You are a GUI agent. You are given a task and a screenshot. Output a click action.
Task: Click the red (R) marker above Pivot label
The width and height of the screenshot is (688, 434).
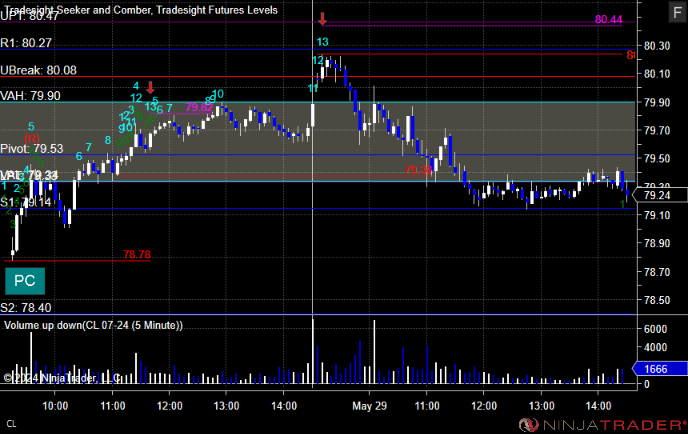[x=32, y=139]
